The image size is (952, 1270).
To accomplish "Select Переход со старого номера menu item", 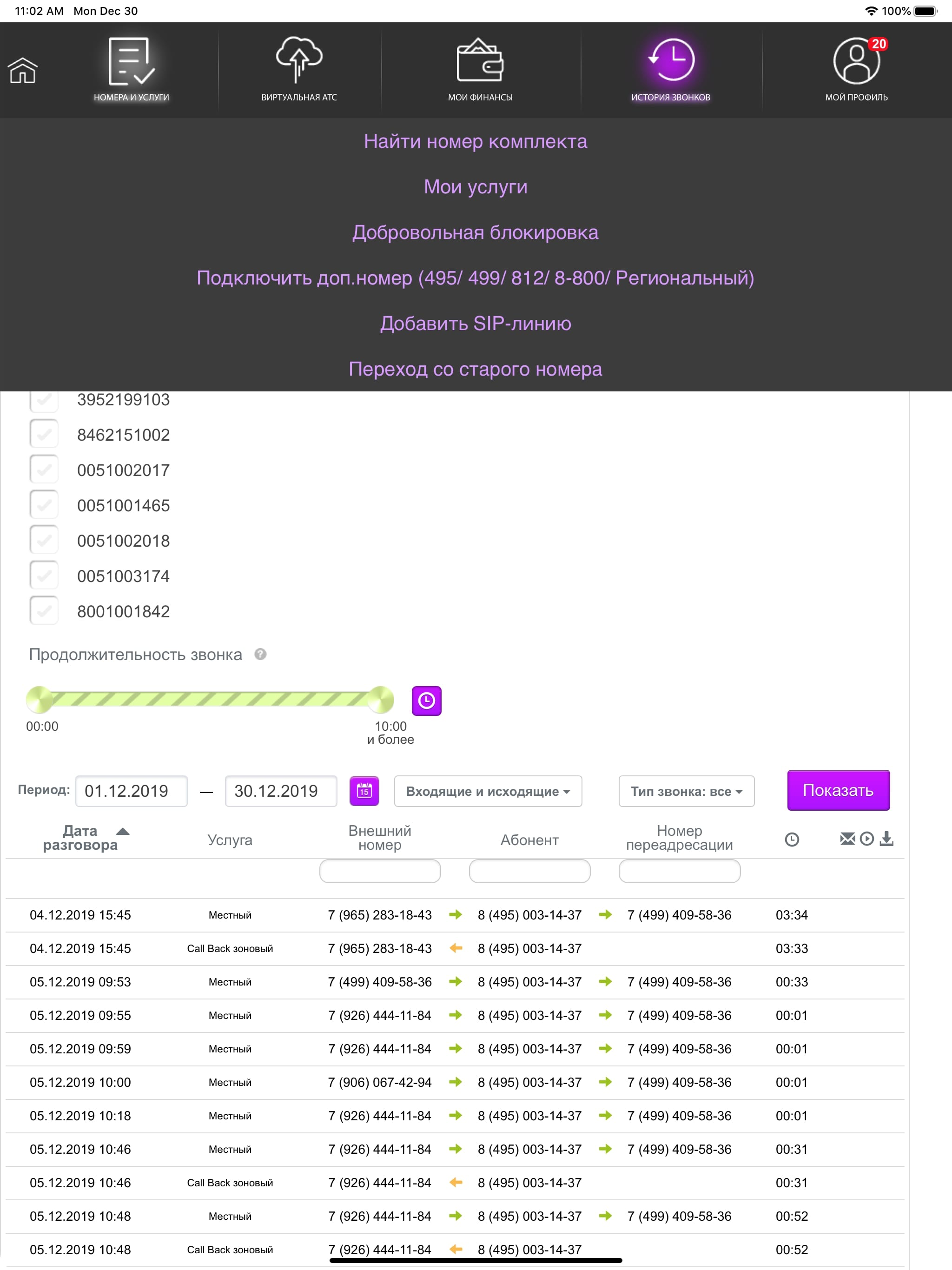I will 476,369.
